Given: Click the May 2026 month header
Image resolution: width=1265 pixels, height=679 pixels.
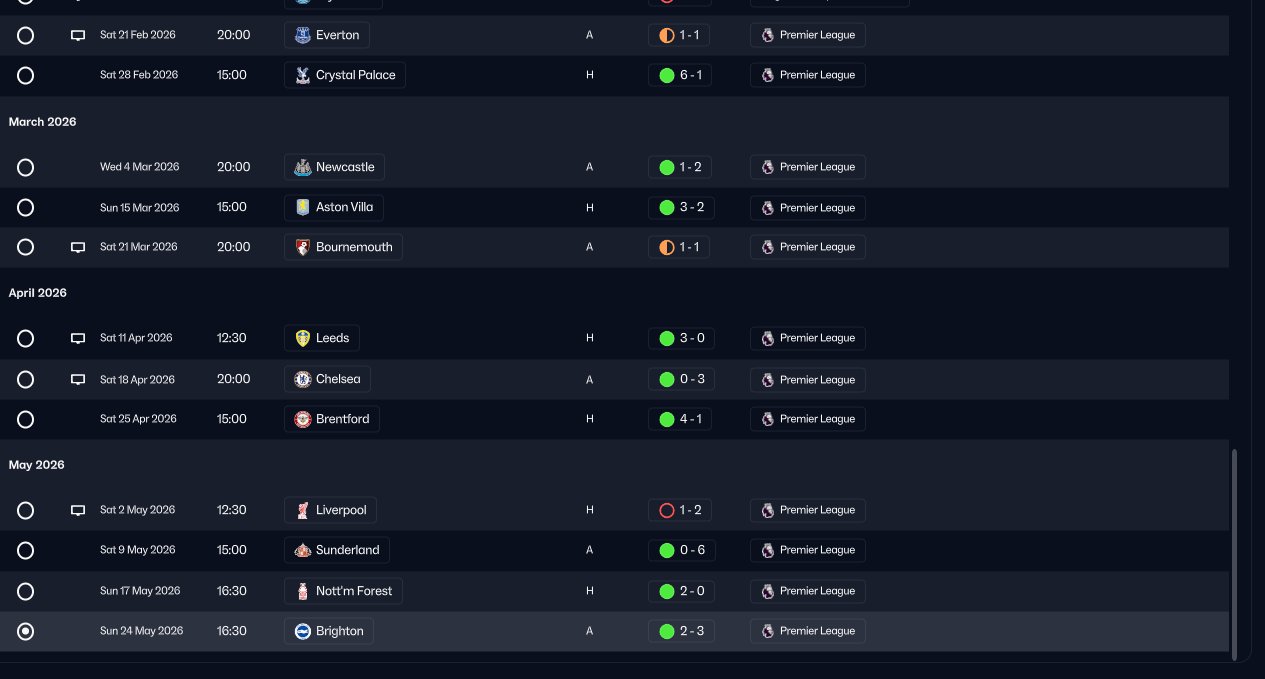Looking at the screenshot, I should [x=37, y=465].
